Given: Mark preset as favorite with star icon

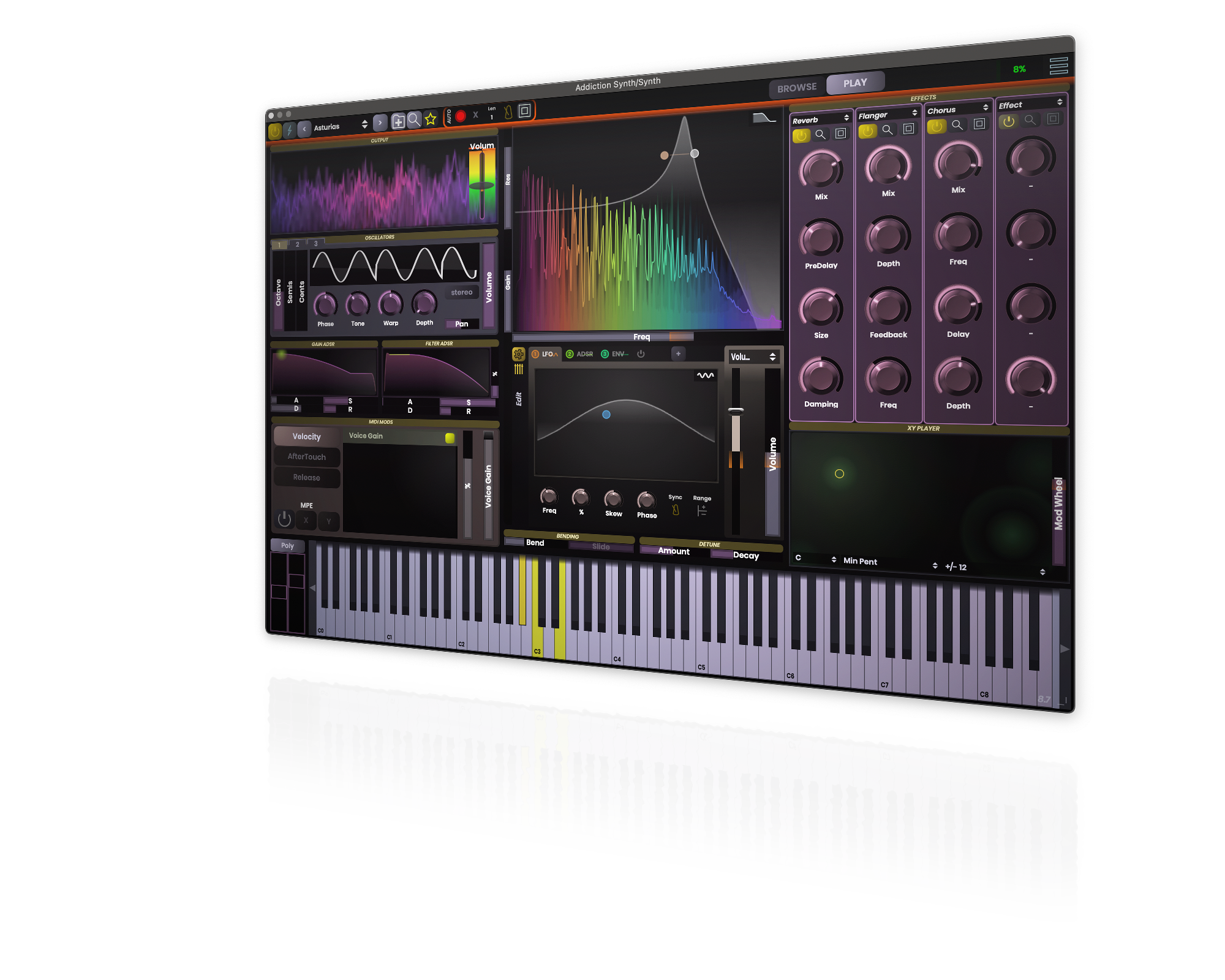Looking at the screenshot, I should pos(431,119).
